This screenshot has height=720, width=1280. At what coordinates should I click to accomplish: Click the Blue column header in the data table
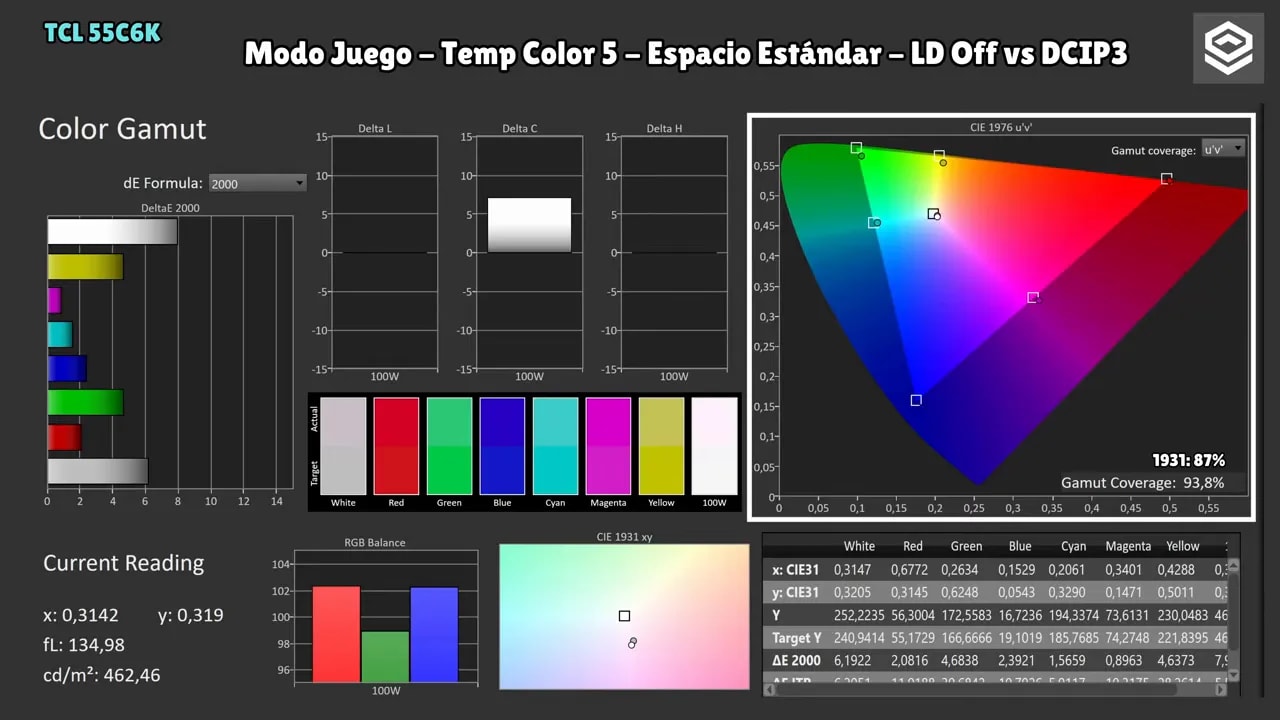point(1020,546)
